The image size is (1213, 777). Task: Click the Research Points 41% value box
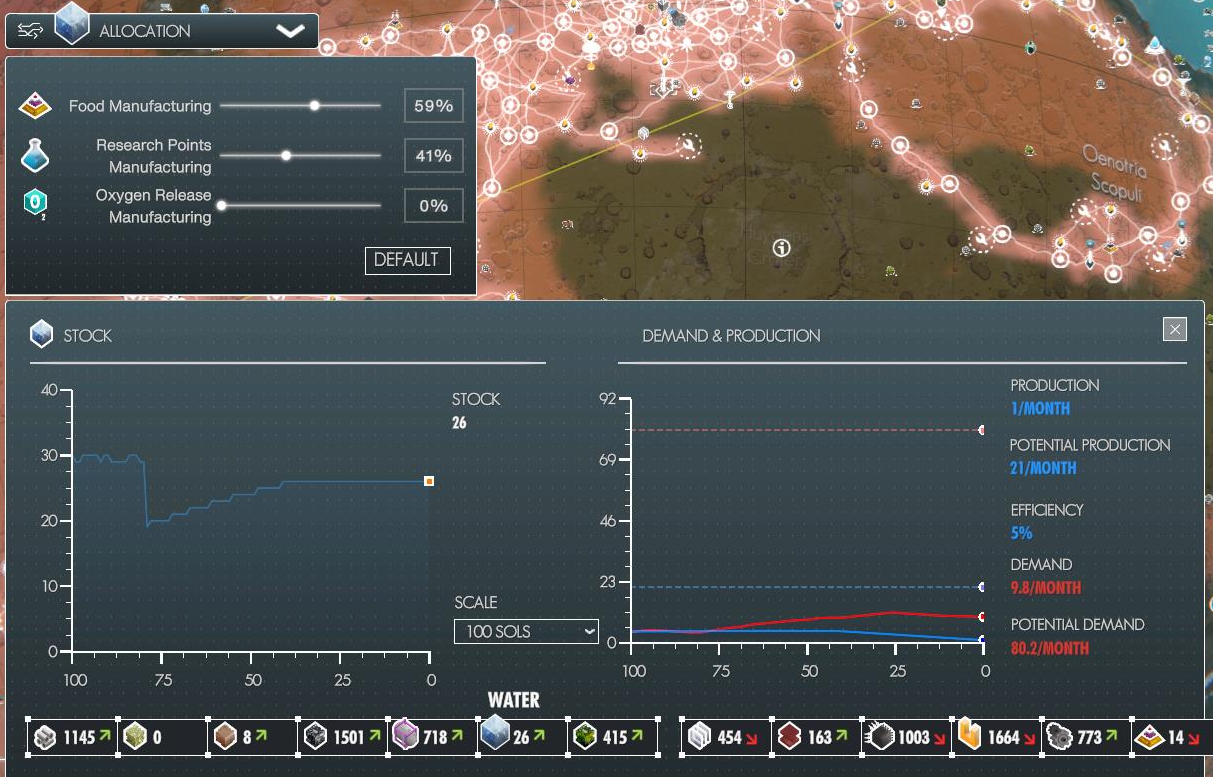pyautogui.click(x=433, y=156)
